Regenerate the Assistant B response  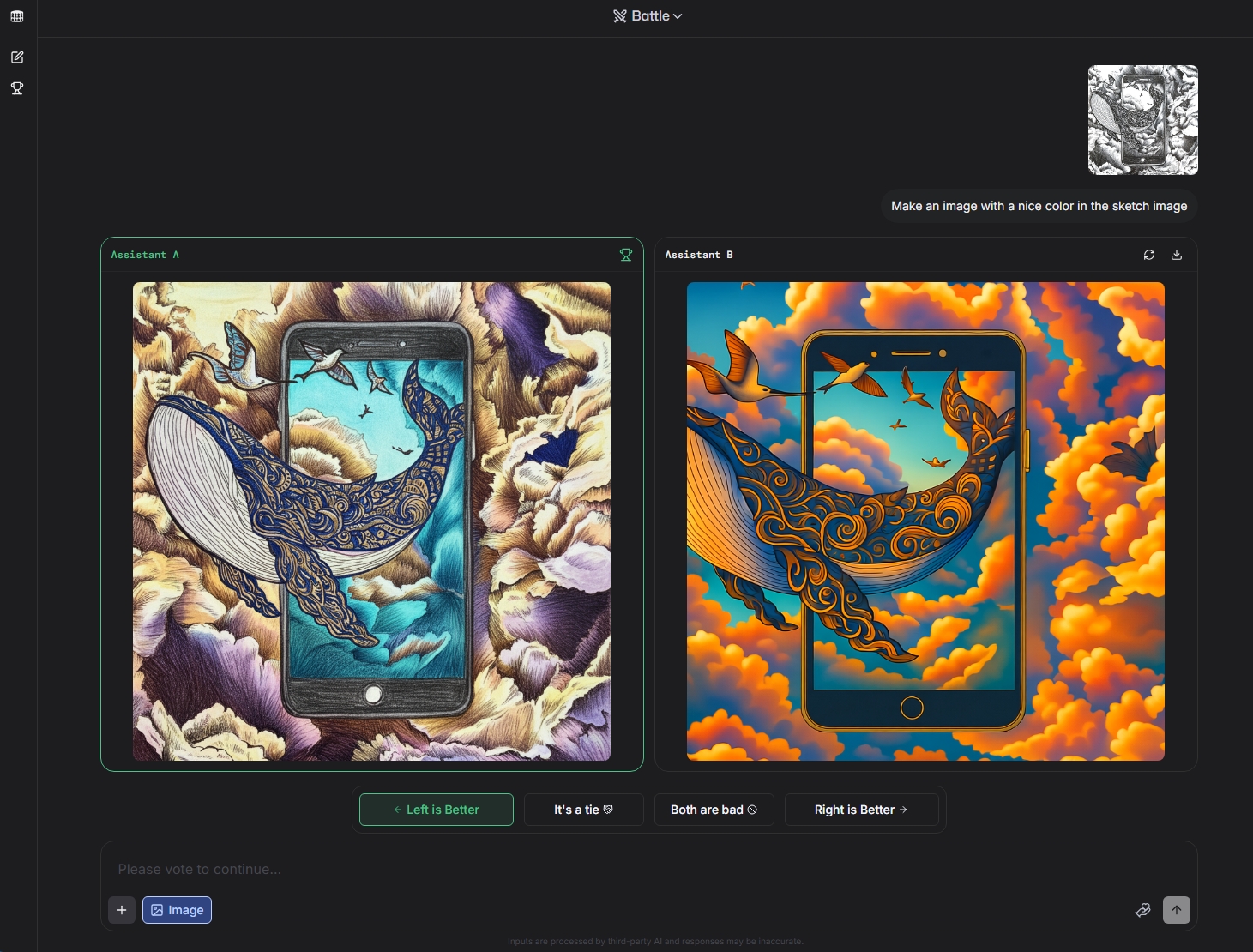point(1149,255)
